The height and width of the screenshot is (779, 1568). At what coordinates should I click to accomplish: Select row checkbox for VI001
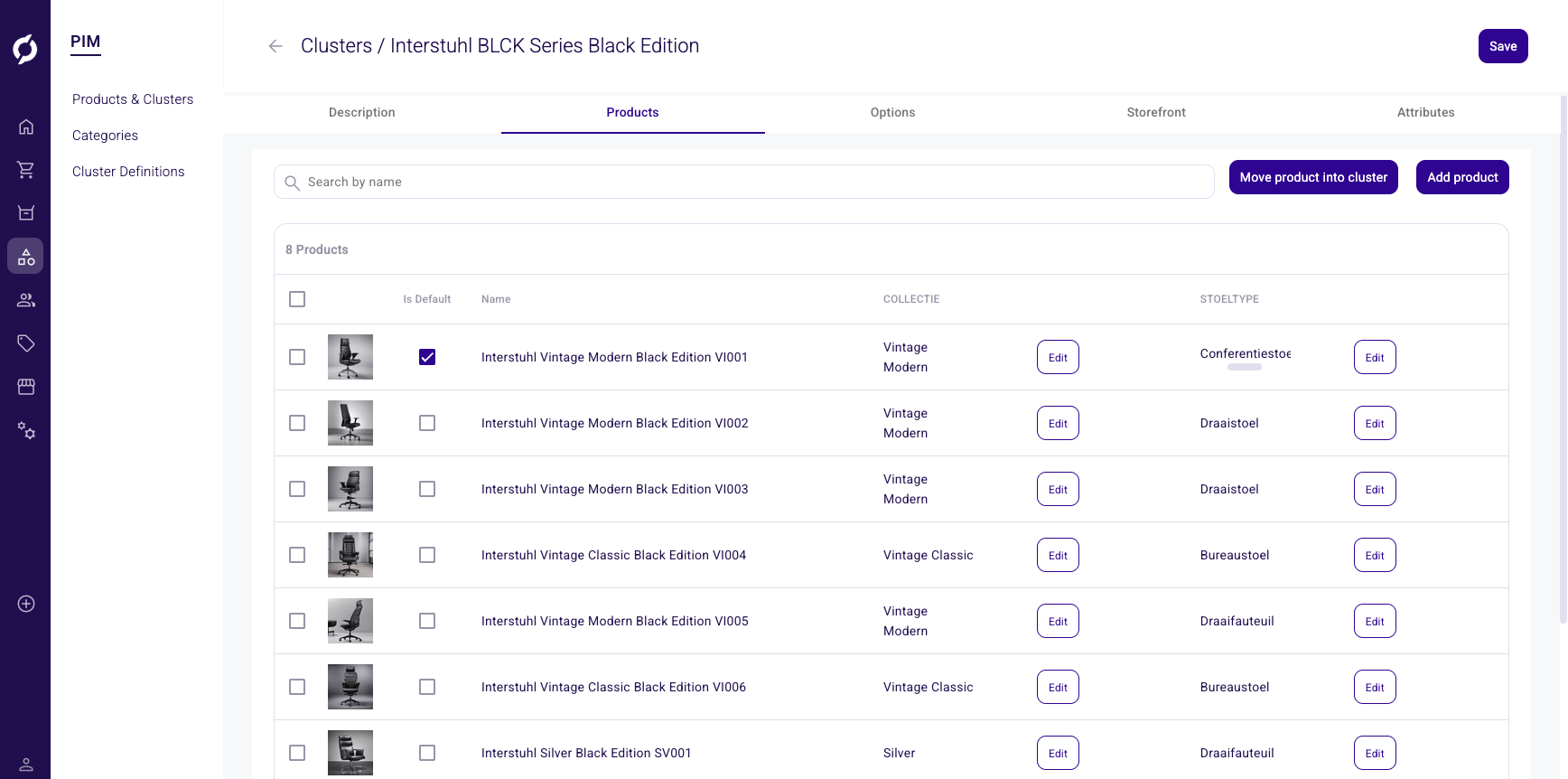tap(297, 357)
